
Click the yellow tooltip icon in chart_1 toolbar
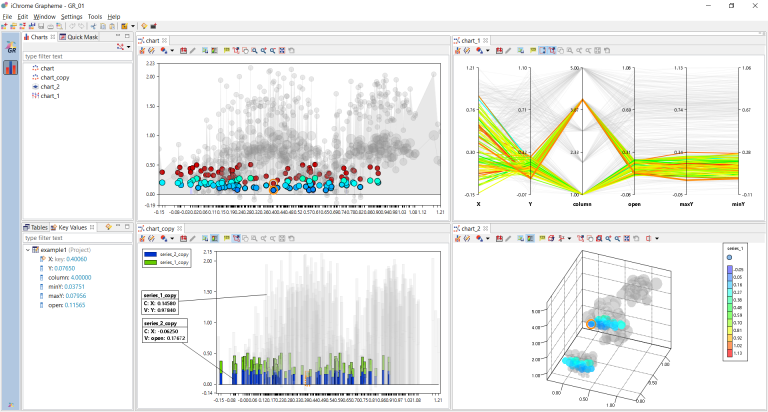(534, 49)
